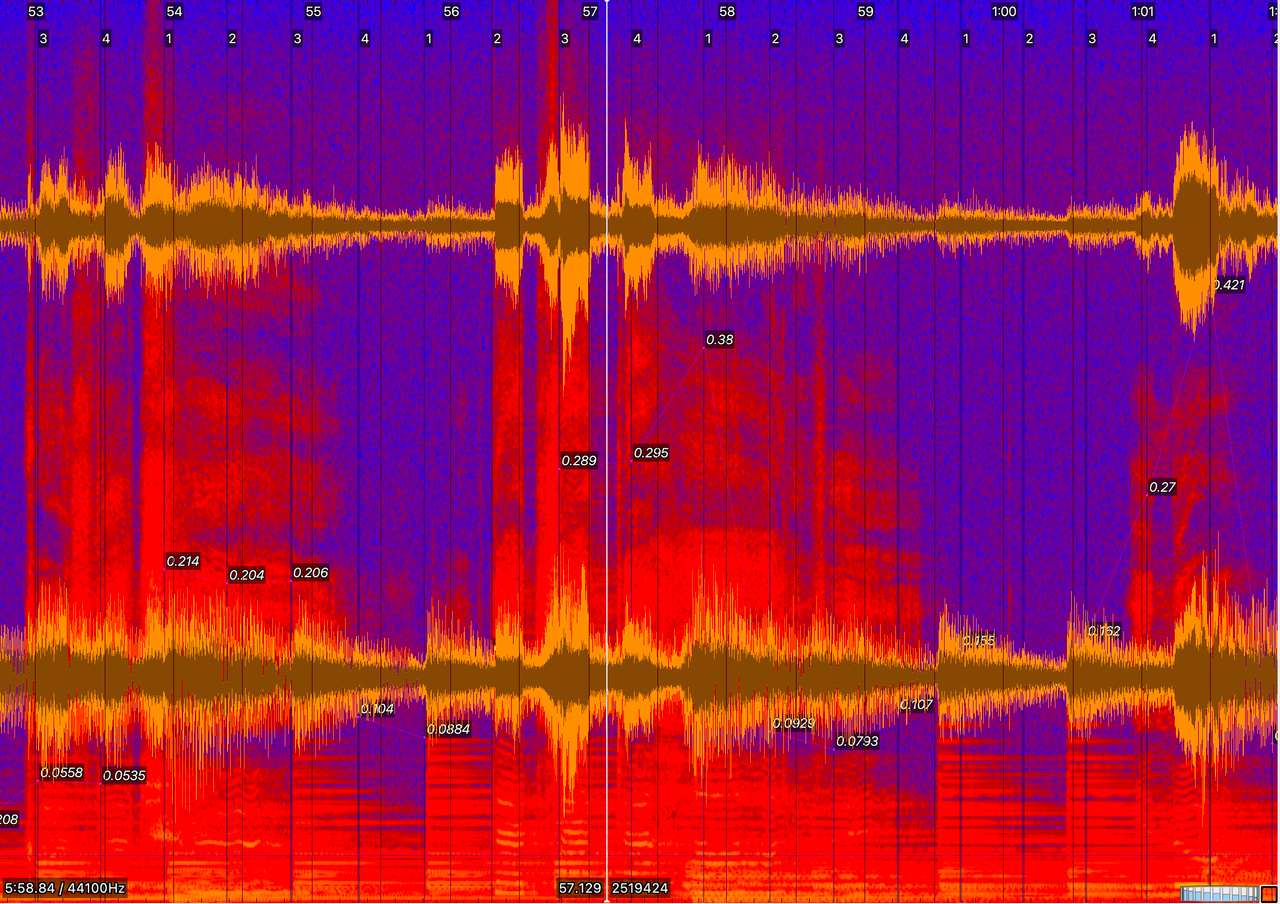Select the 0.204 curve point label
1280x904 pixels.
247,575
